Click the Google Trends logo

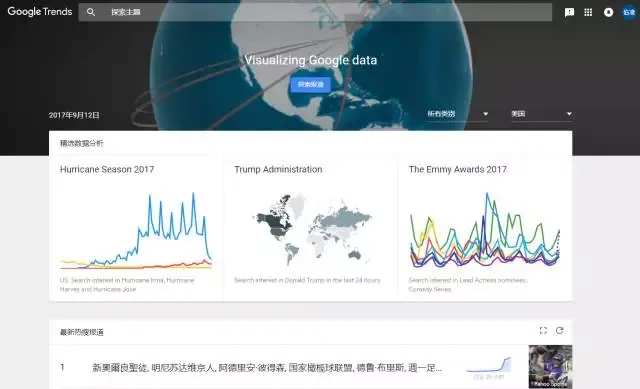click(x=40, y=12)
